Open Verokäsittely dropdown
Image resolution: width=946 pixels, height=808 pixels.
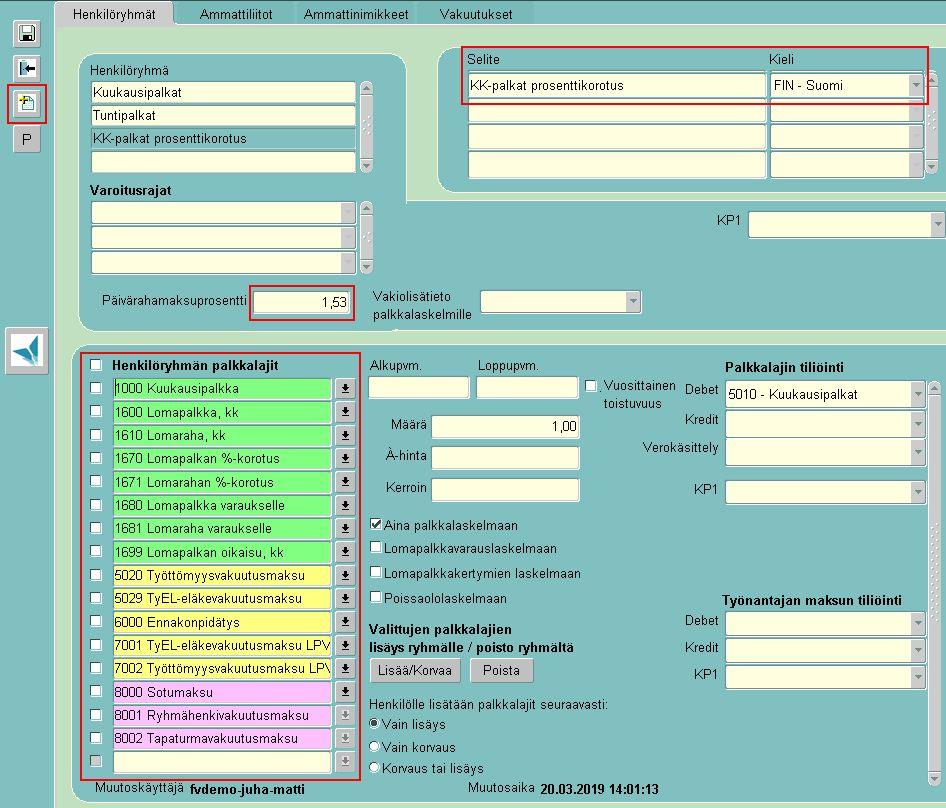(x=918, y=451)
